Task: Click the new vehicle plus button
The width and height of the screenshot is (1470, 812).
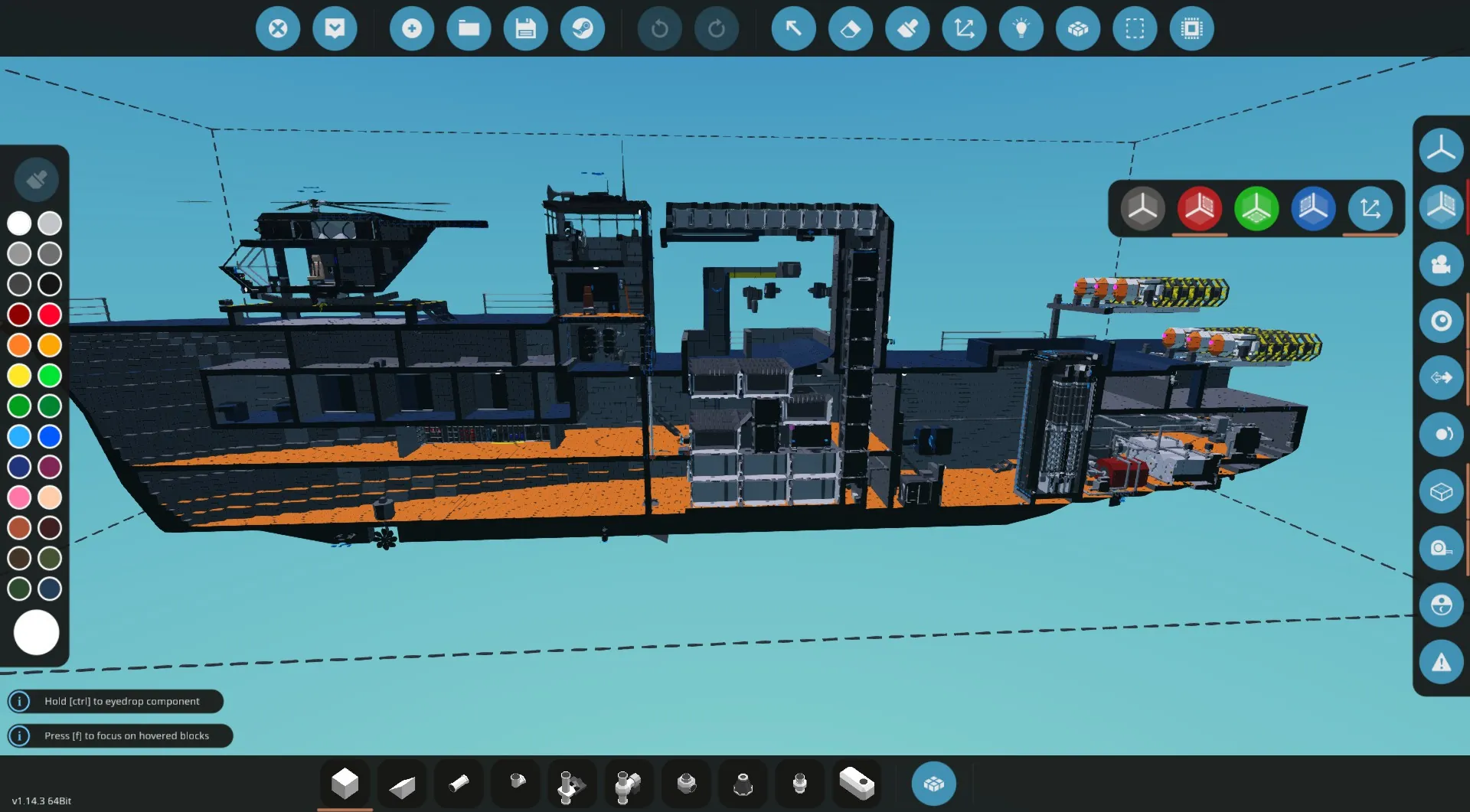Action: click(412, 29)
